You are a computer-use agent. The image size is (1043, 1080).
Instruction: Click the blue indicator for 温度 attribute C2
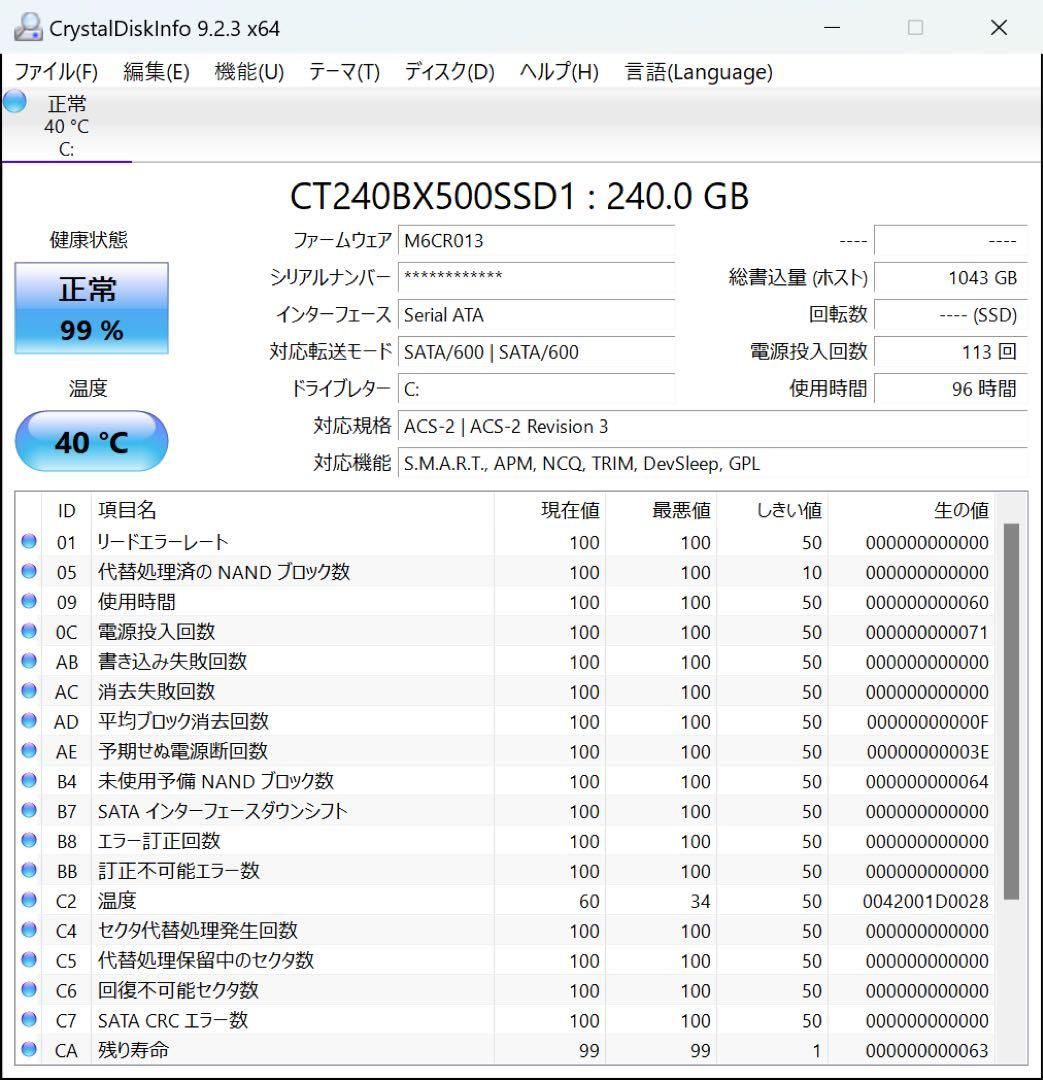click(31, 901)
